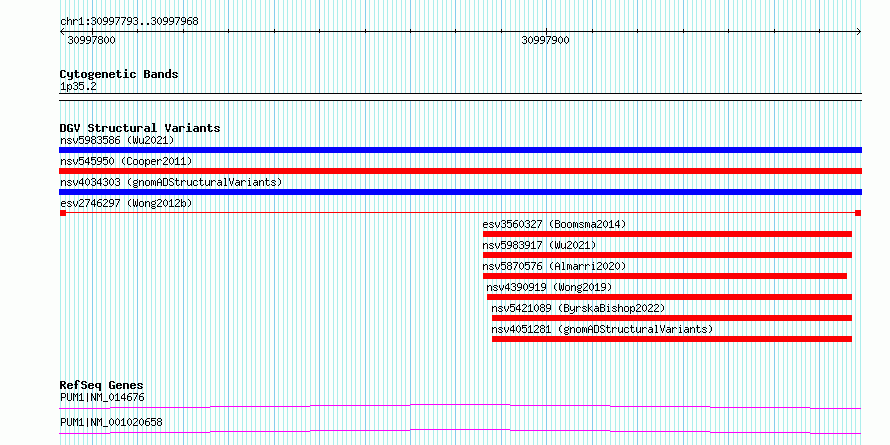890x445 pixels.
Task: Click the red bar for nsv4051281
Action: pos(672,339)
